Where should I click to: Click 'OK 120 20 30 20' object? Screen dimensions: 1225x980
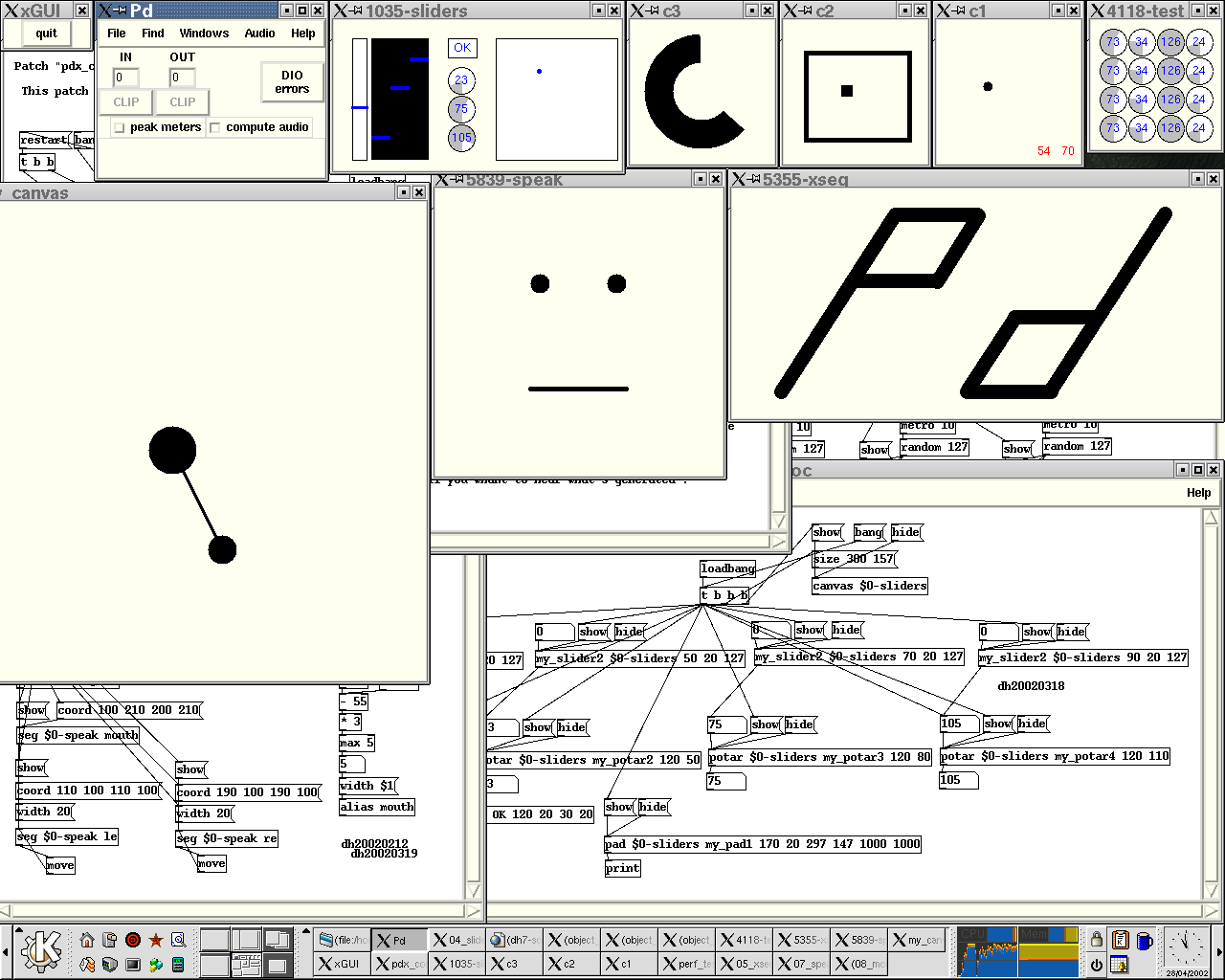tap(541, 814)
